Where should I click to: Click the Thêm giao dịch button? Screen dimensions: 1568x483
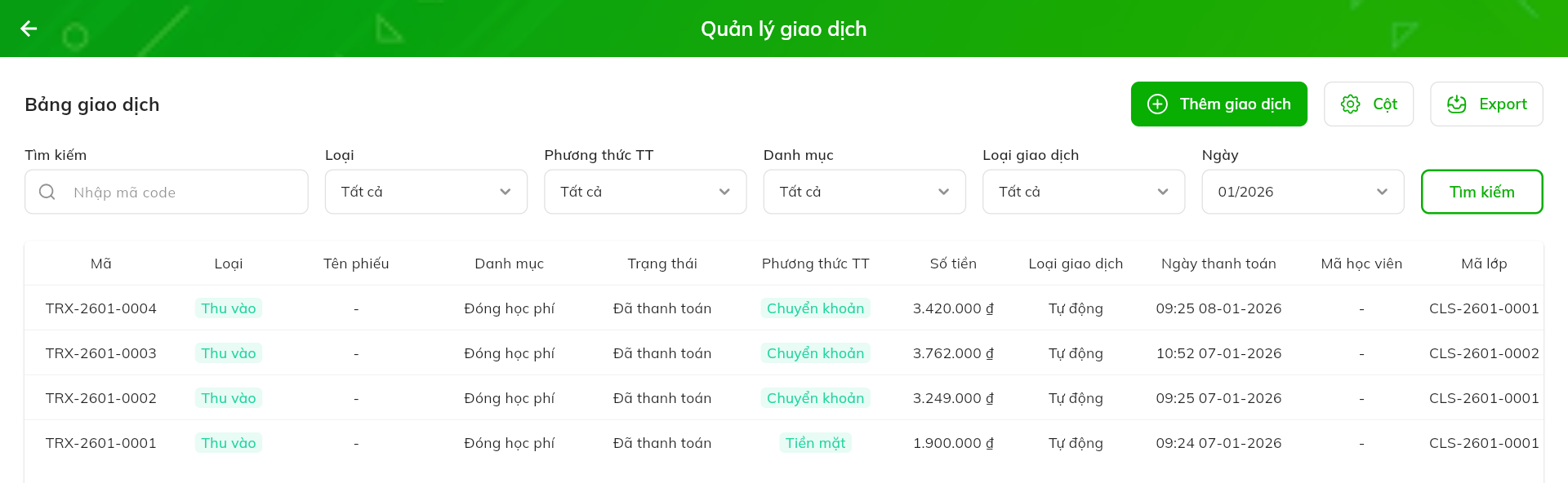[1218, 104]
